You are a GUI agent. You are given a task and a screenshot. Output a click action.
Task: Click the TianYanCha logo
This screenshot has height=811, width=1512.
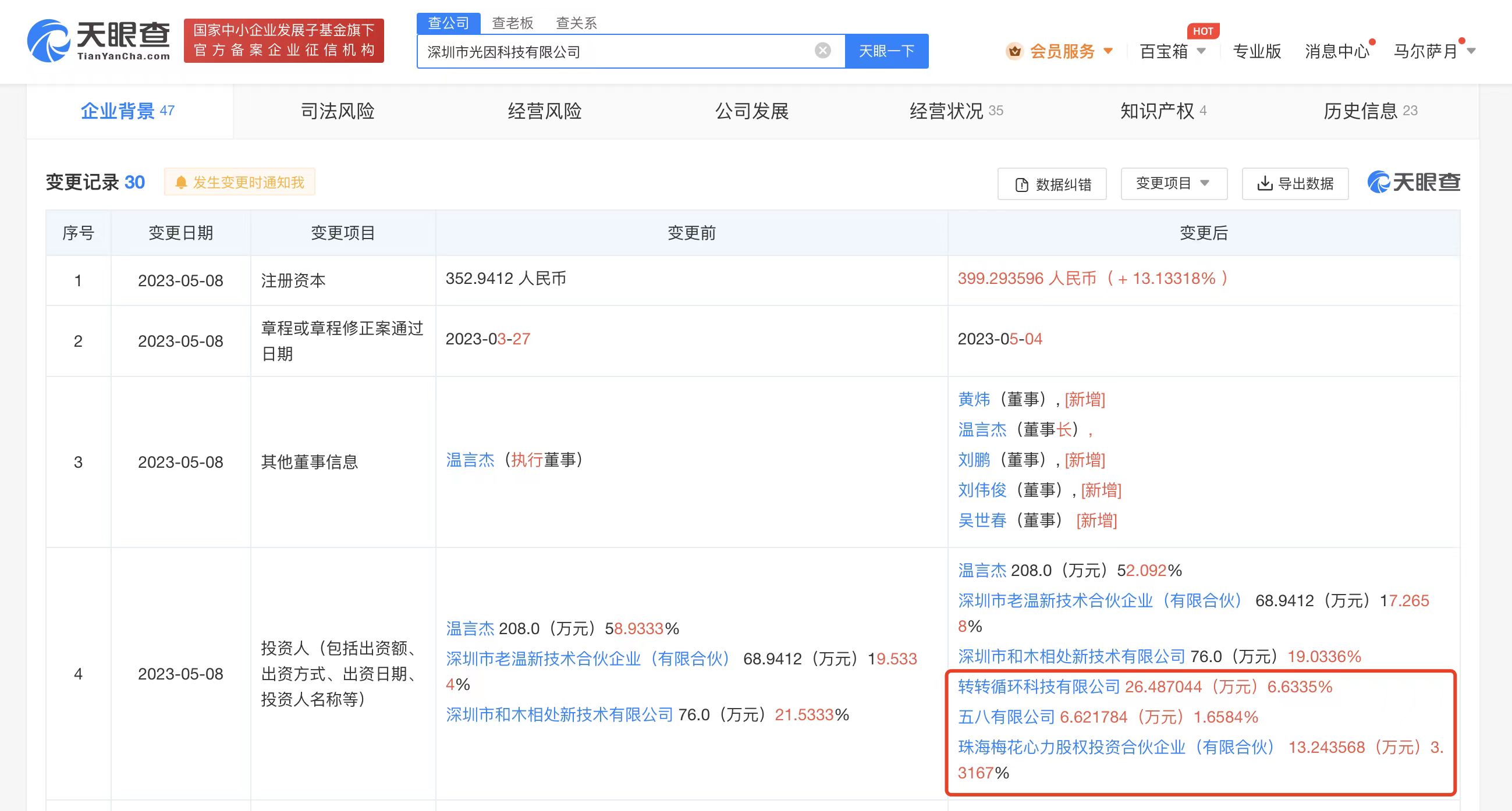point(98,41)
